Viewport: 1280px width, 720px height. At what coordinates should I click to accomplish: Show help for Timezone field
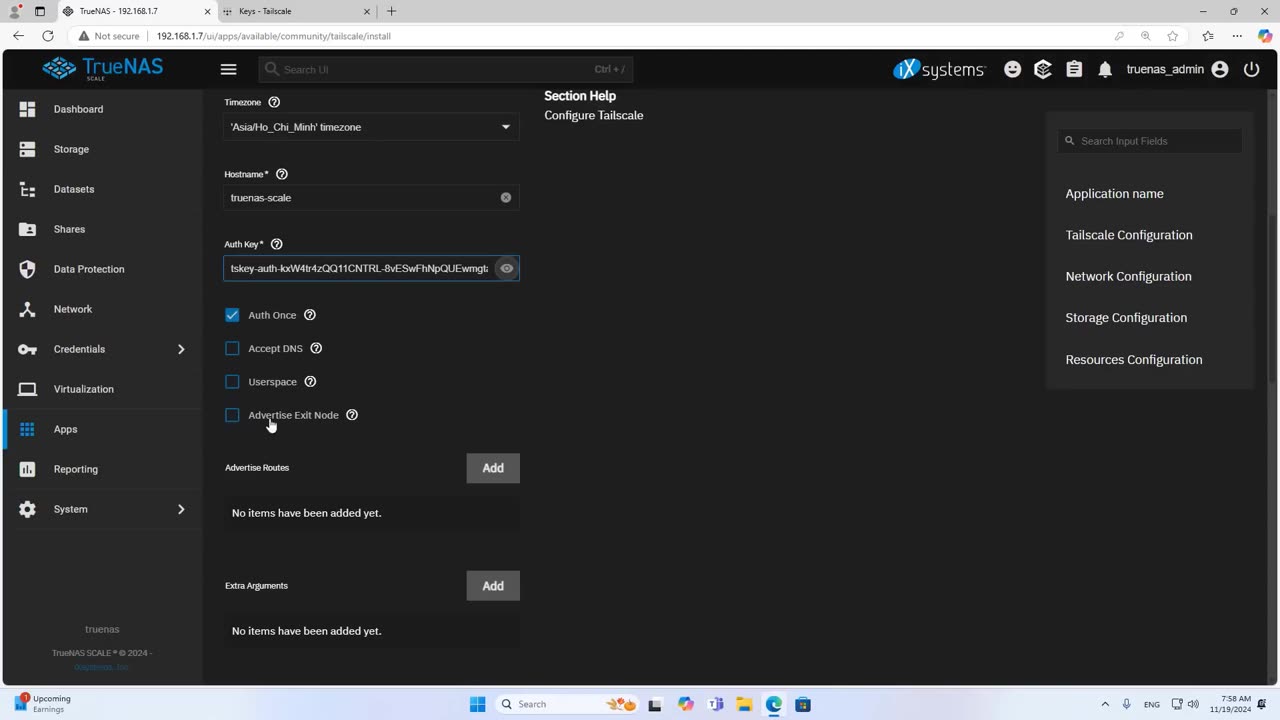pyautogui.click(x=274, y=102)
